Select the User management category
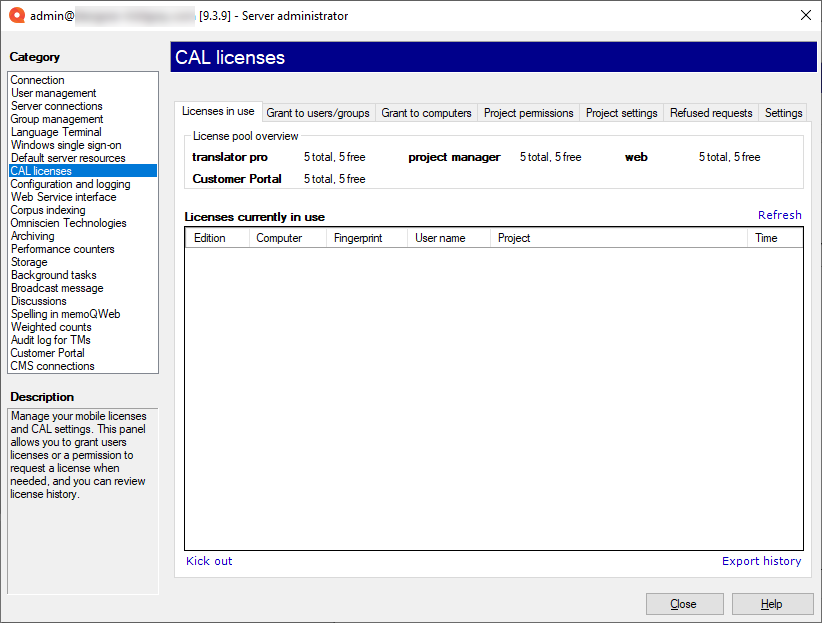This screenshot has width=822, height=623. [x=53, y=92]
